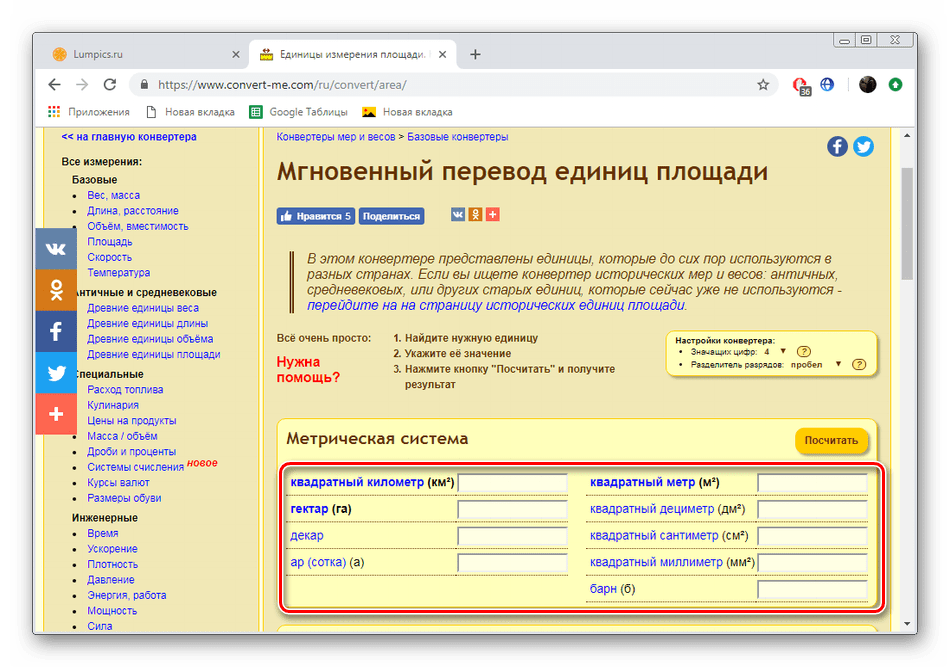Open Температура sidebar link
The image size is (950, 667).
(119, 273)
